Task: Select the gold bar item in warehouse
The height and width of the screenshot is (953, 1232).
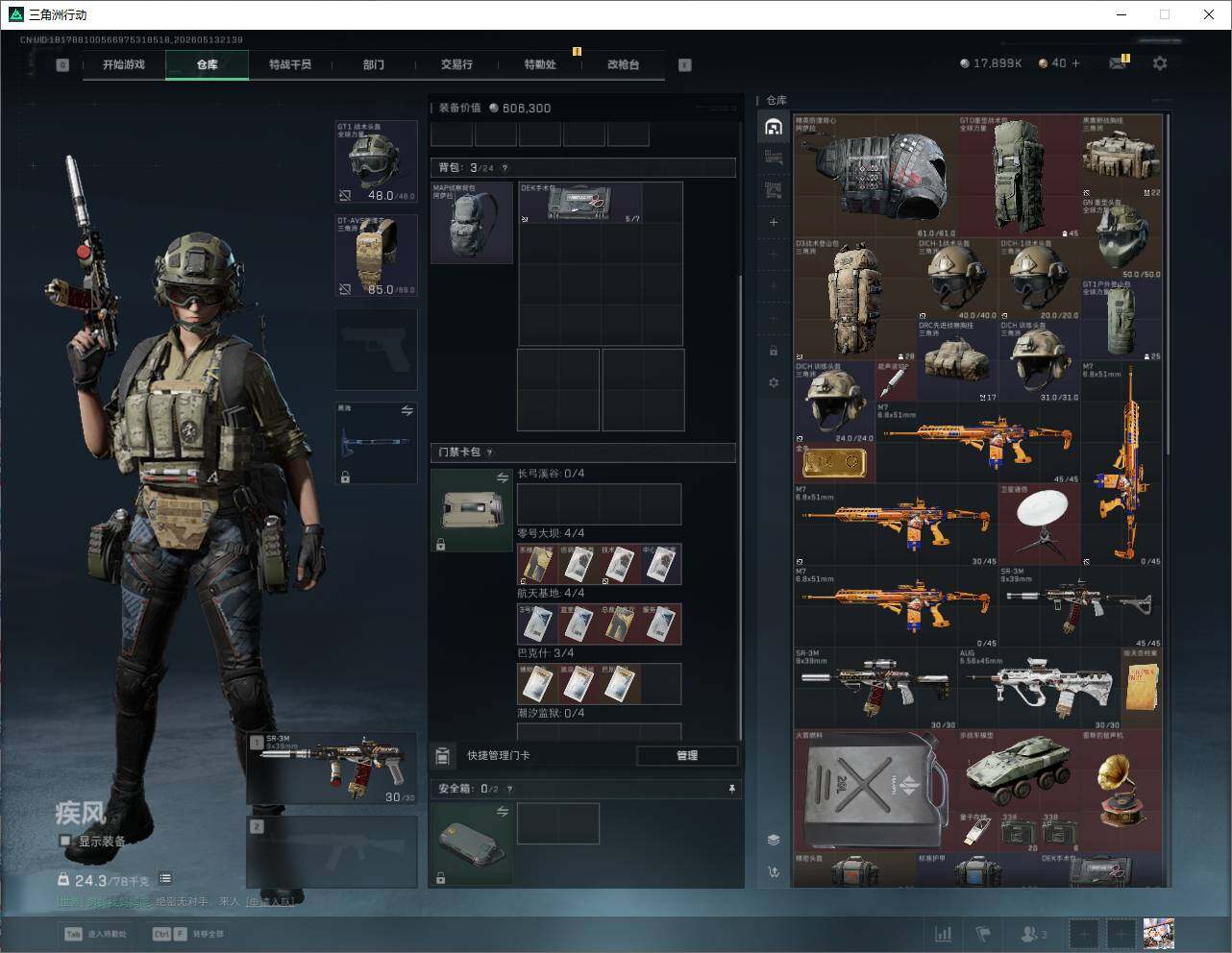Action: (x=834, y=462)
